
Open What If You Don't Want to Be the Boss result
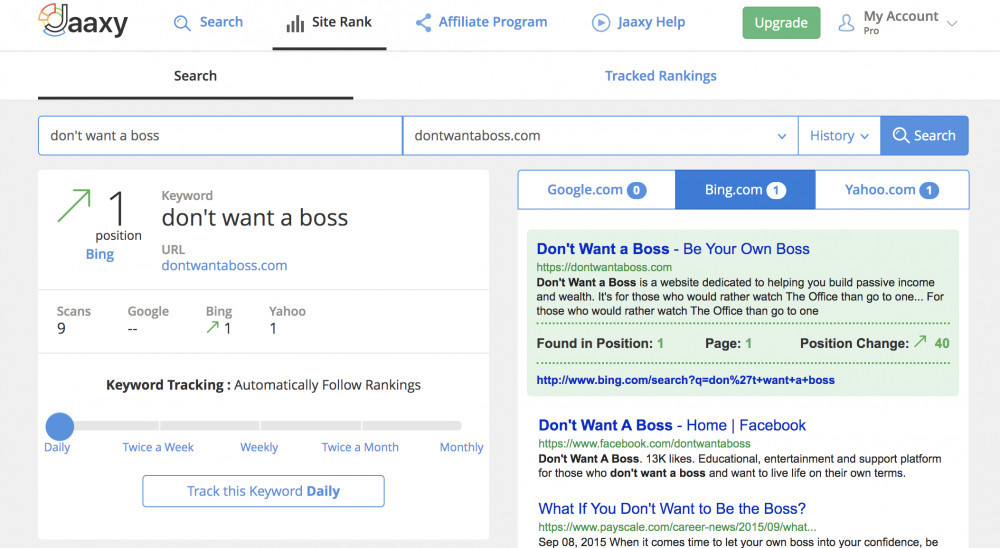click(672, 508)
